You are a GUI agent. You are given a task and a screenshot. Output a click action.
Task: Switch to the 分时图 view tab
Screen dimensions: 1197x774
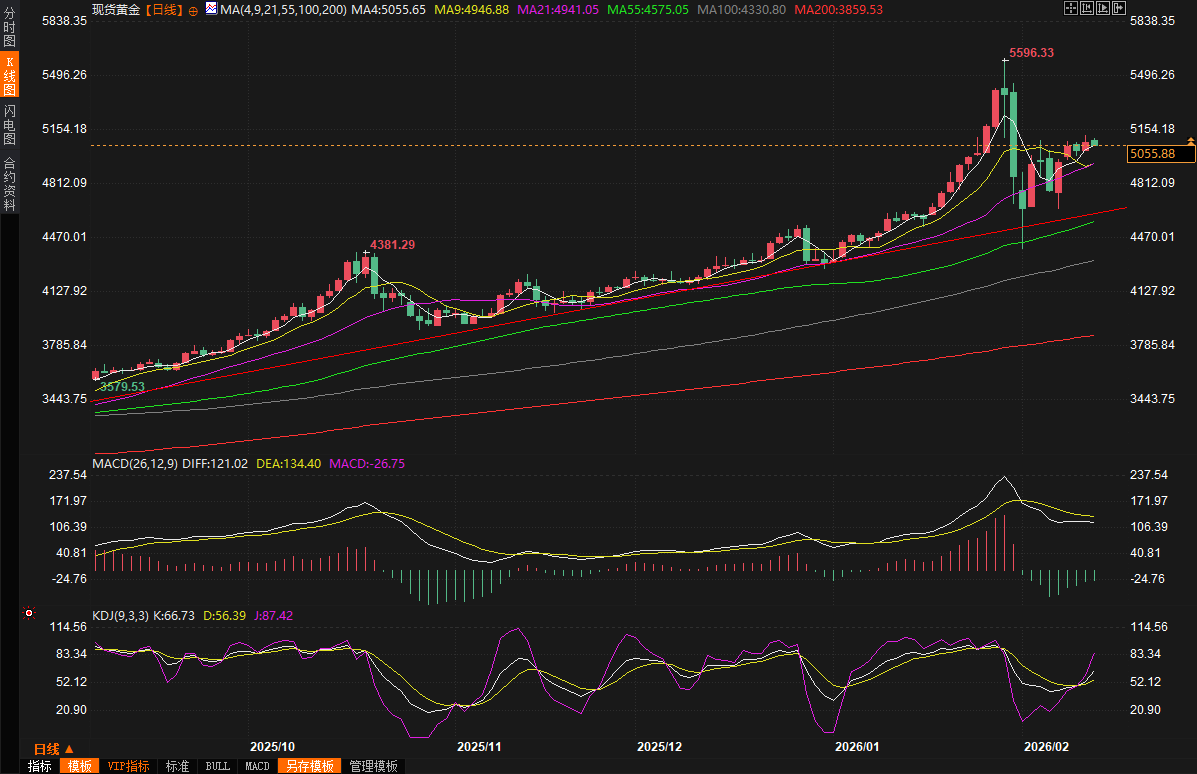(x=9, y=27)
